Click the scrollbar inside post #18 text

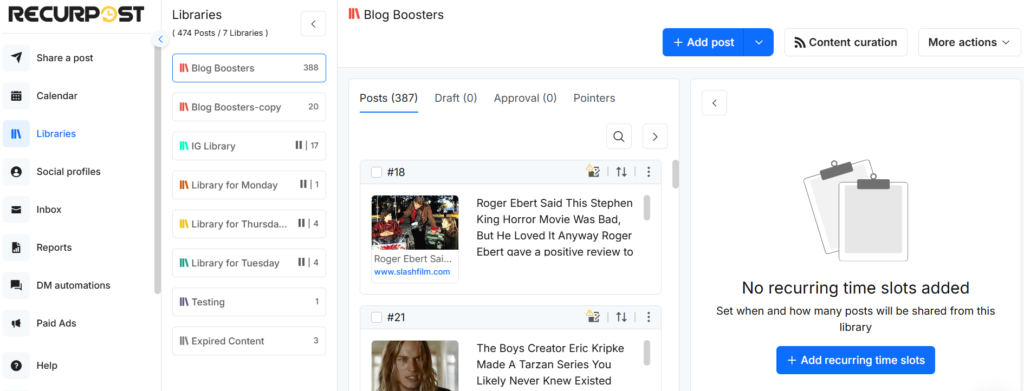(647, 208)
